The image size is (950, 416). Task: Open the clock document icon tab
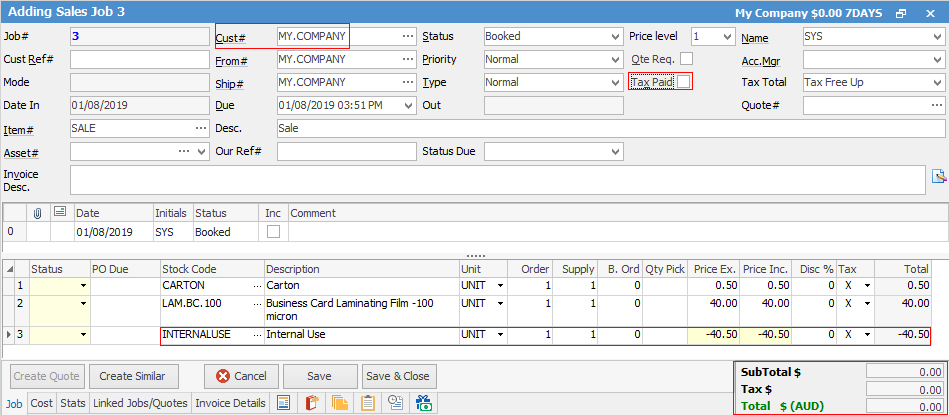pyautogui.click(x=395, y=403)
